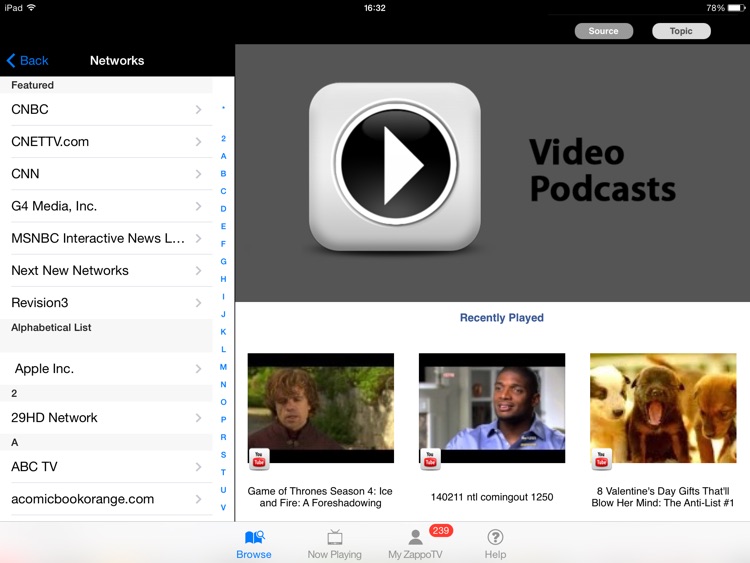The width and height of the screenshot is (750, 563).
Task: Jump to index letter H
Action: [x=223, y=279]
